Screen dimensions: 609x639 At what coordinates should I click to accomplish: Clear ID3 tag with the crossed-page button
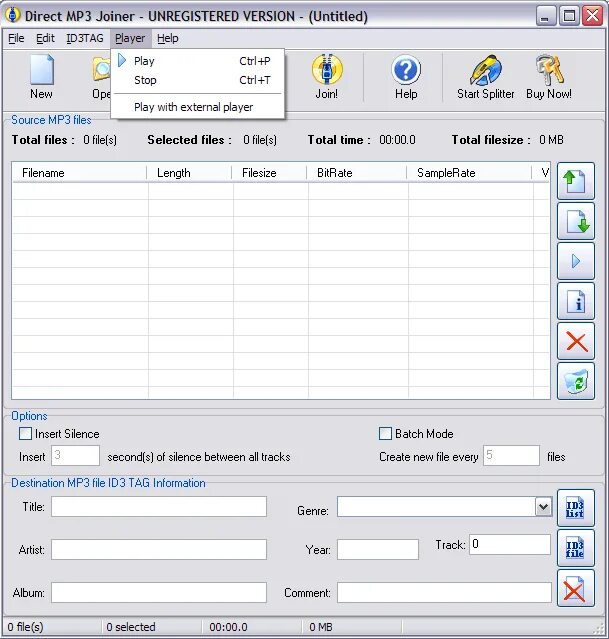(576, 588)
